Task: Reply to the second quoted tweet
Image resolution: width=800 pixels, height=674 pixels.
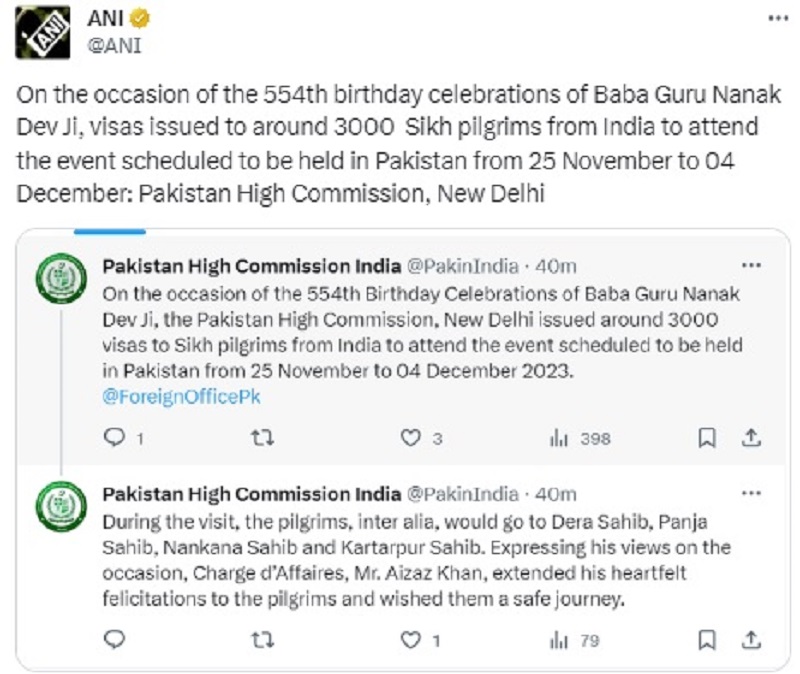Action: (x=114, y=639)
